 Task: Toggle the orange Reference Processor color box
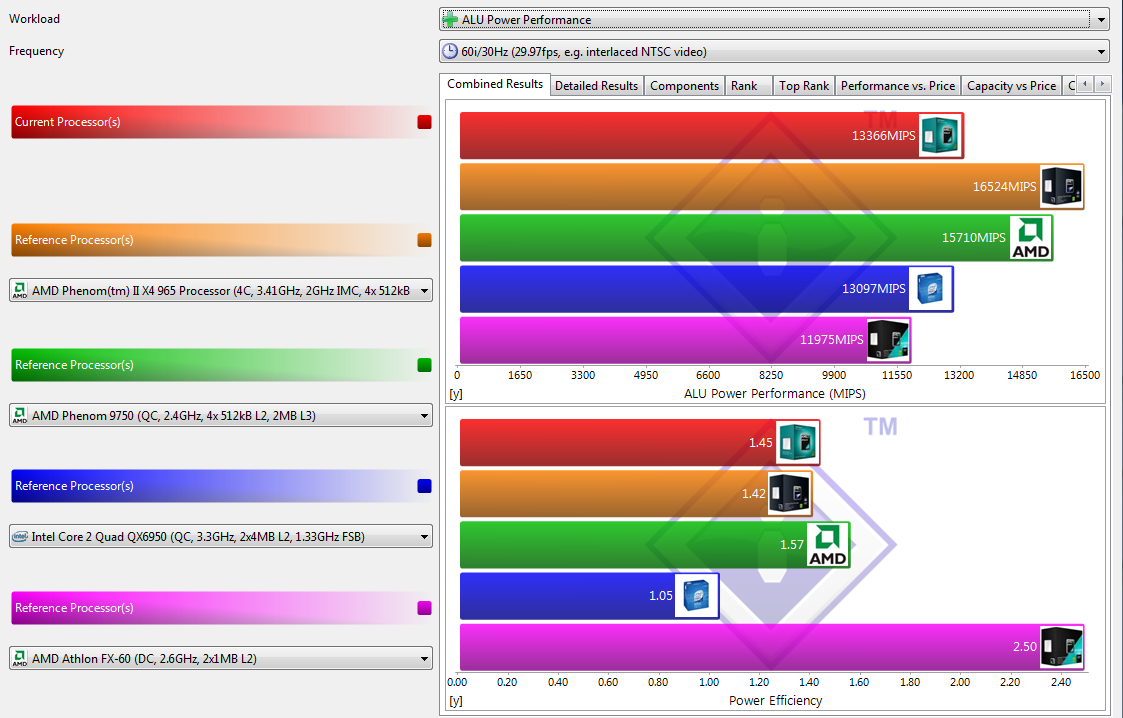coord(424,240)
